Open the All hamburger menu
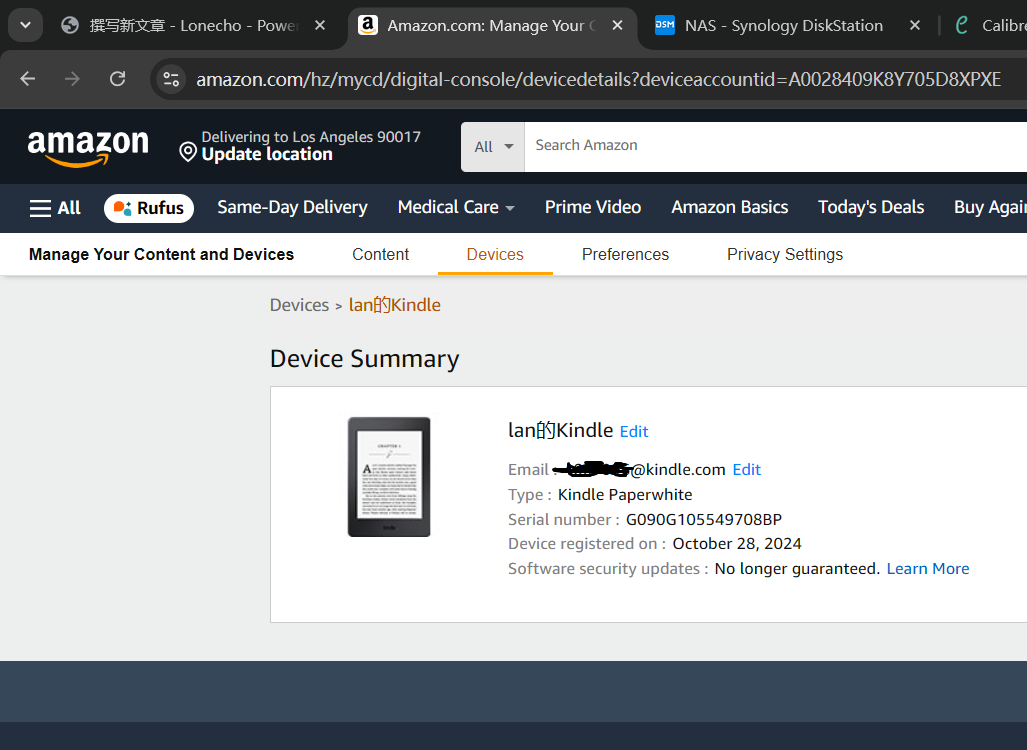Viewport: 1027px width, 750px height. [x=55, y=208]
